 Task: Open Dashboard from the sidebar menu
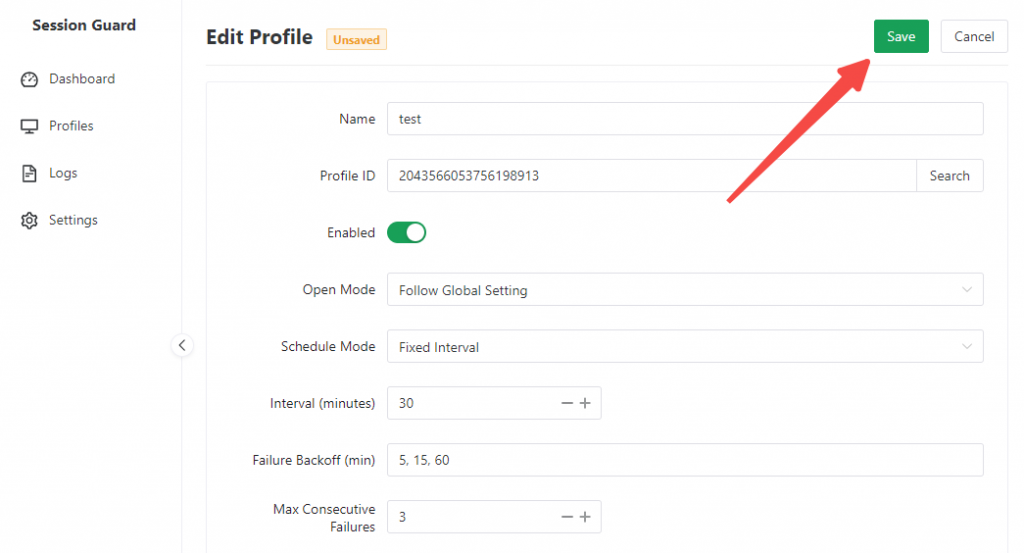81,79
